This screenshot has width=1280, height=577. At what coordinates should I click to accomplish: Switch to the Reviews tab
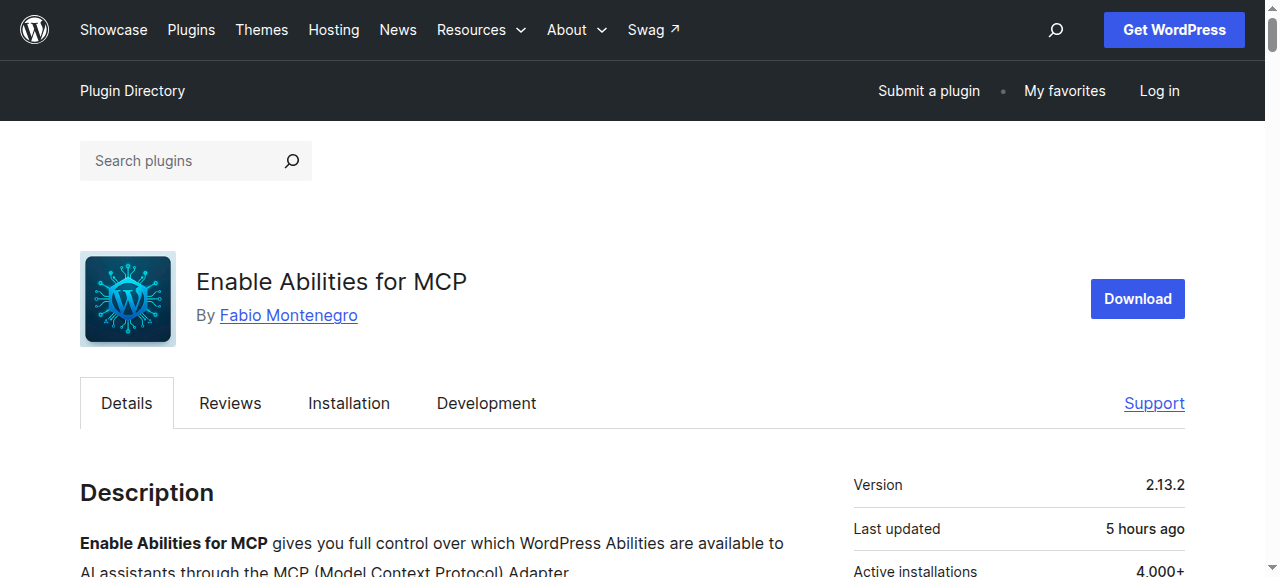pos(230,403)
